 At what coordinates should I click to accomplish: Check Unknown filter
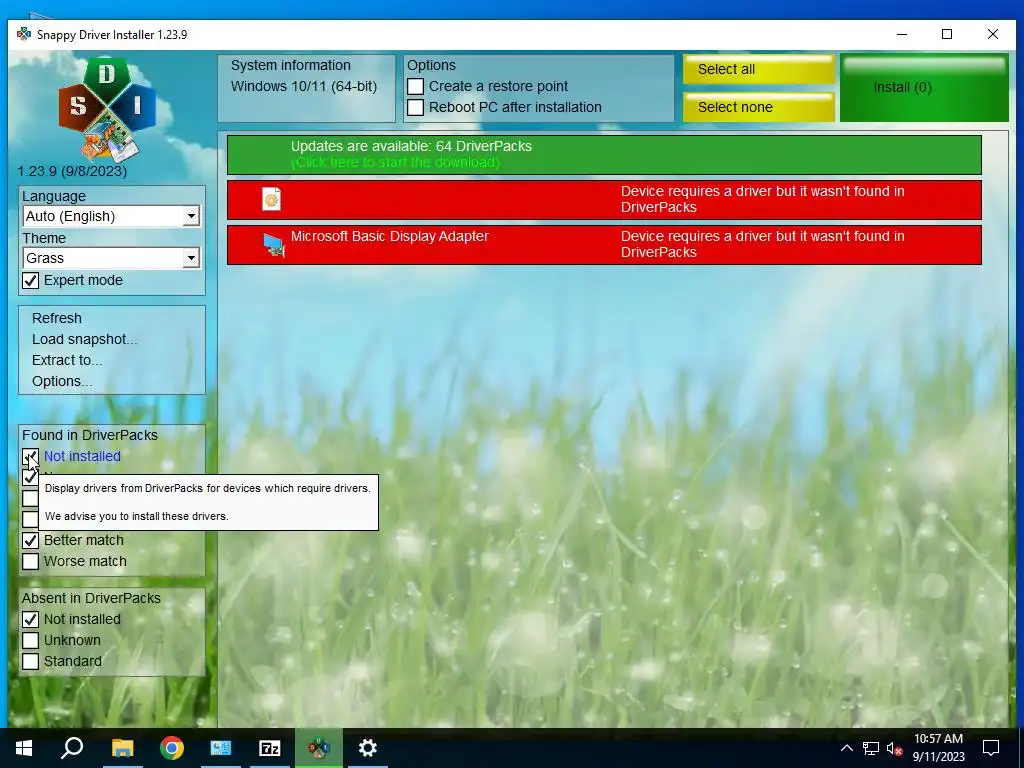30,640
